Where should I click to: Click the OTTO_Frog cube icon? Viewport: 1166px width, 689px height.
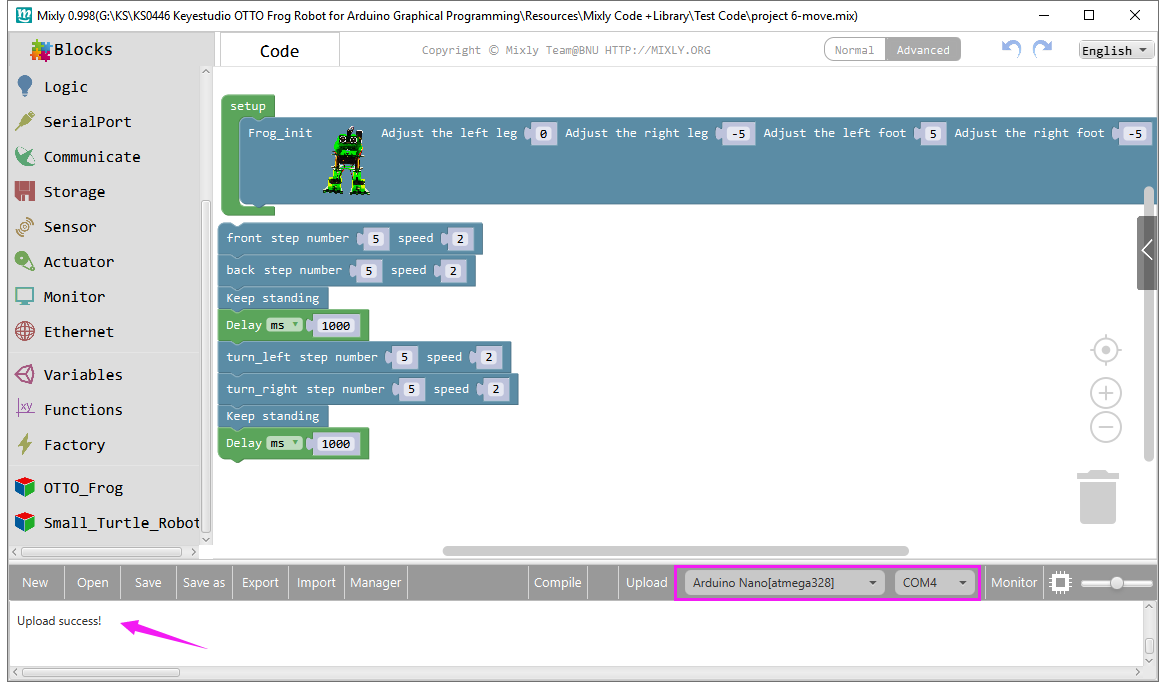point(25,487)
